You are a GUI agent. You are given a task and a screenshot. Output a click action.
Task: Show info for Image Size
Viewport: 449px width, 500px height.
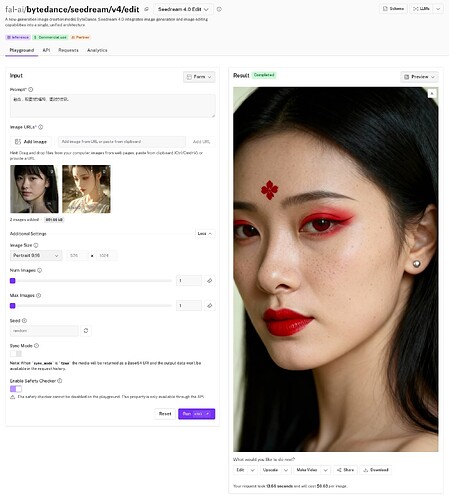click(x=36, y=245)
